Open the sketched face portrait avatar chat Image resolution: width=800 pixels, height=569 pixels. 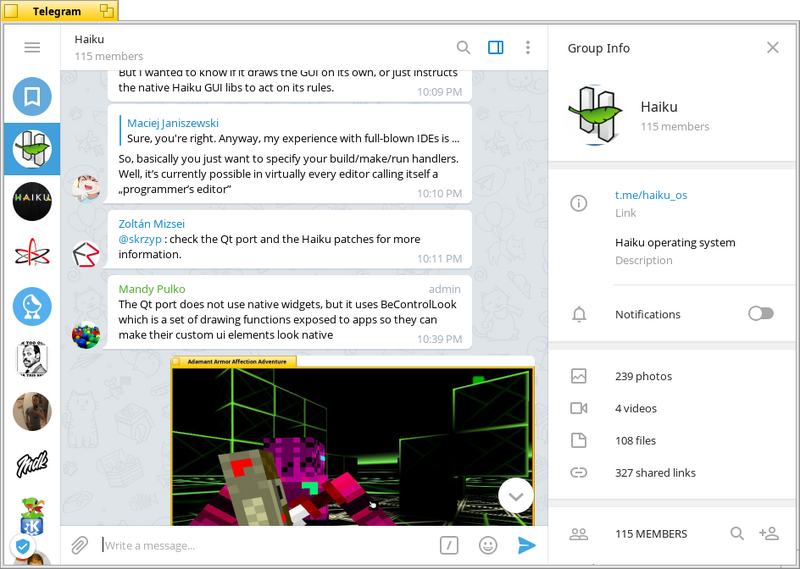(32, 359)
